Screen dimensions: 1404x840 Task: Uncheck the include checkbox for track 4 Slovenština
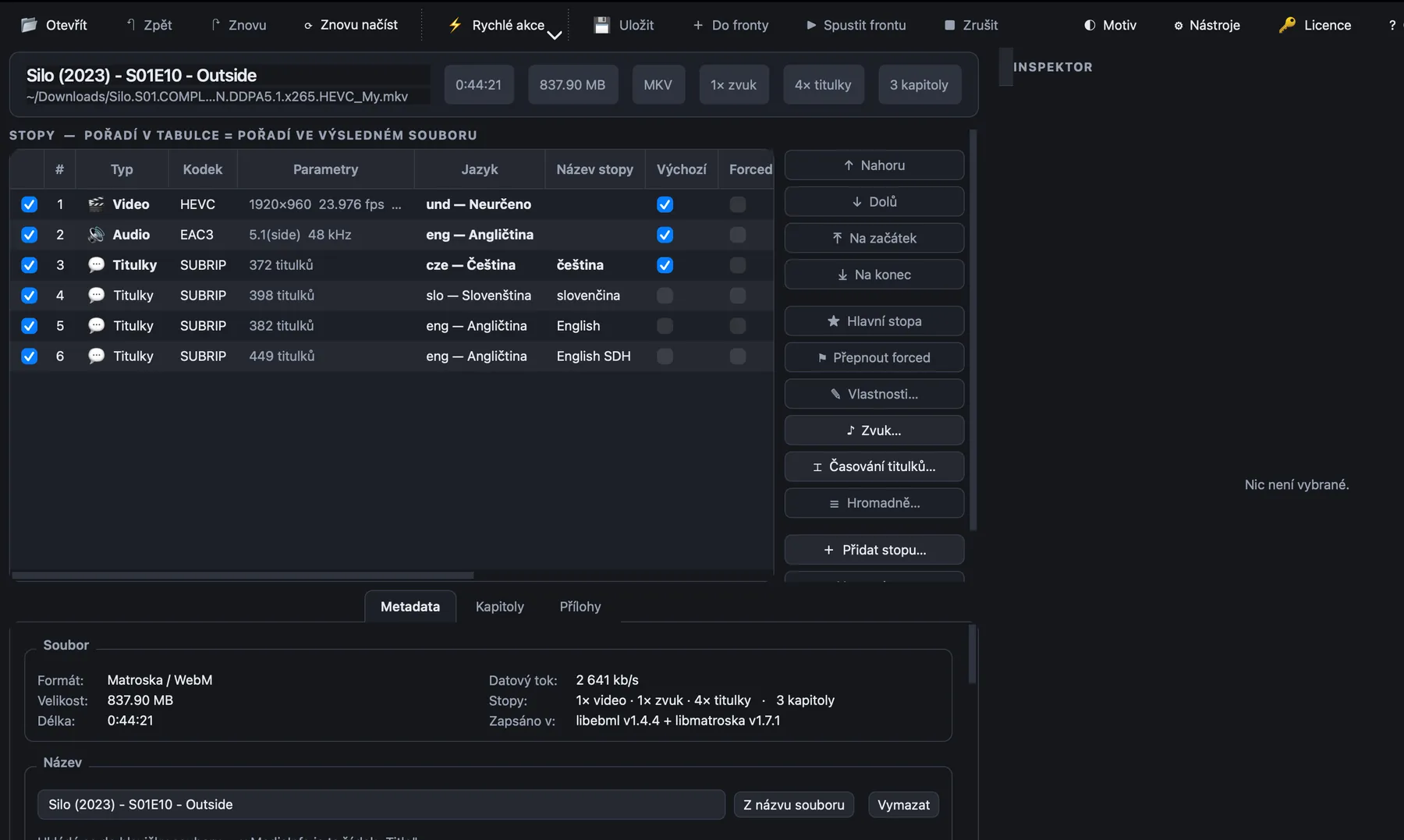pos(29,296)
